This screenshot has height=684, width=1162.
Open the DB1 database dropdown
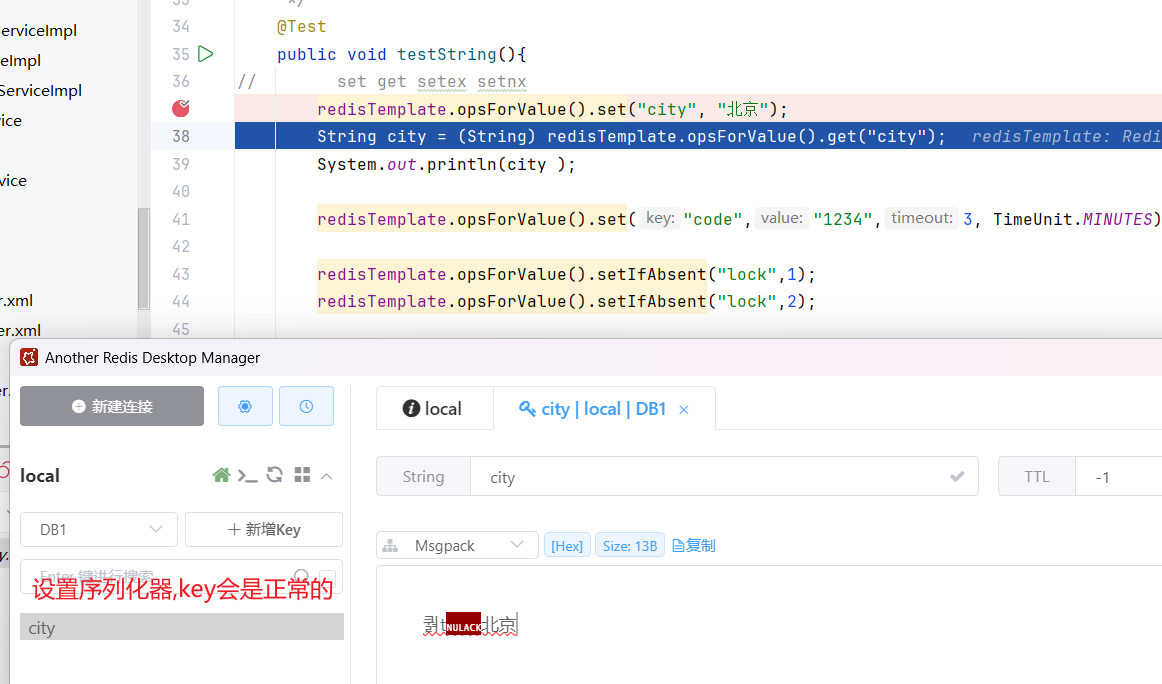(99, 529)
